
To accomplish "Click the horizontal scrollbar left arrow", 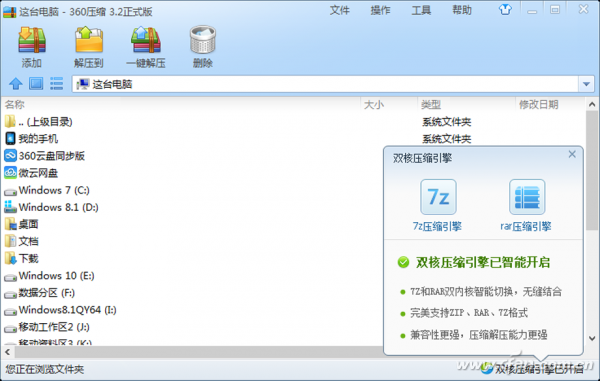I will (8, 352).
